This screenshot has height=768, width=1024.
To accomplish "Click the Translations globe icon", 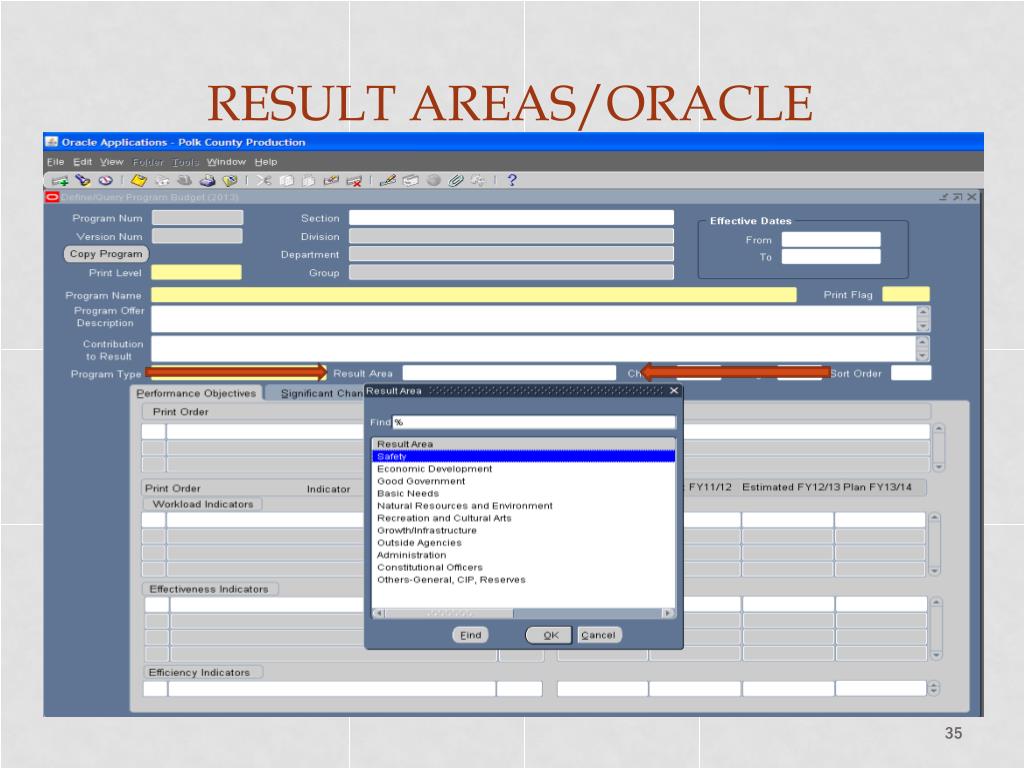I will [x=433, y=181].
